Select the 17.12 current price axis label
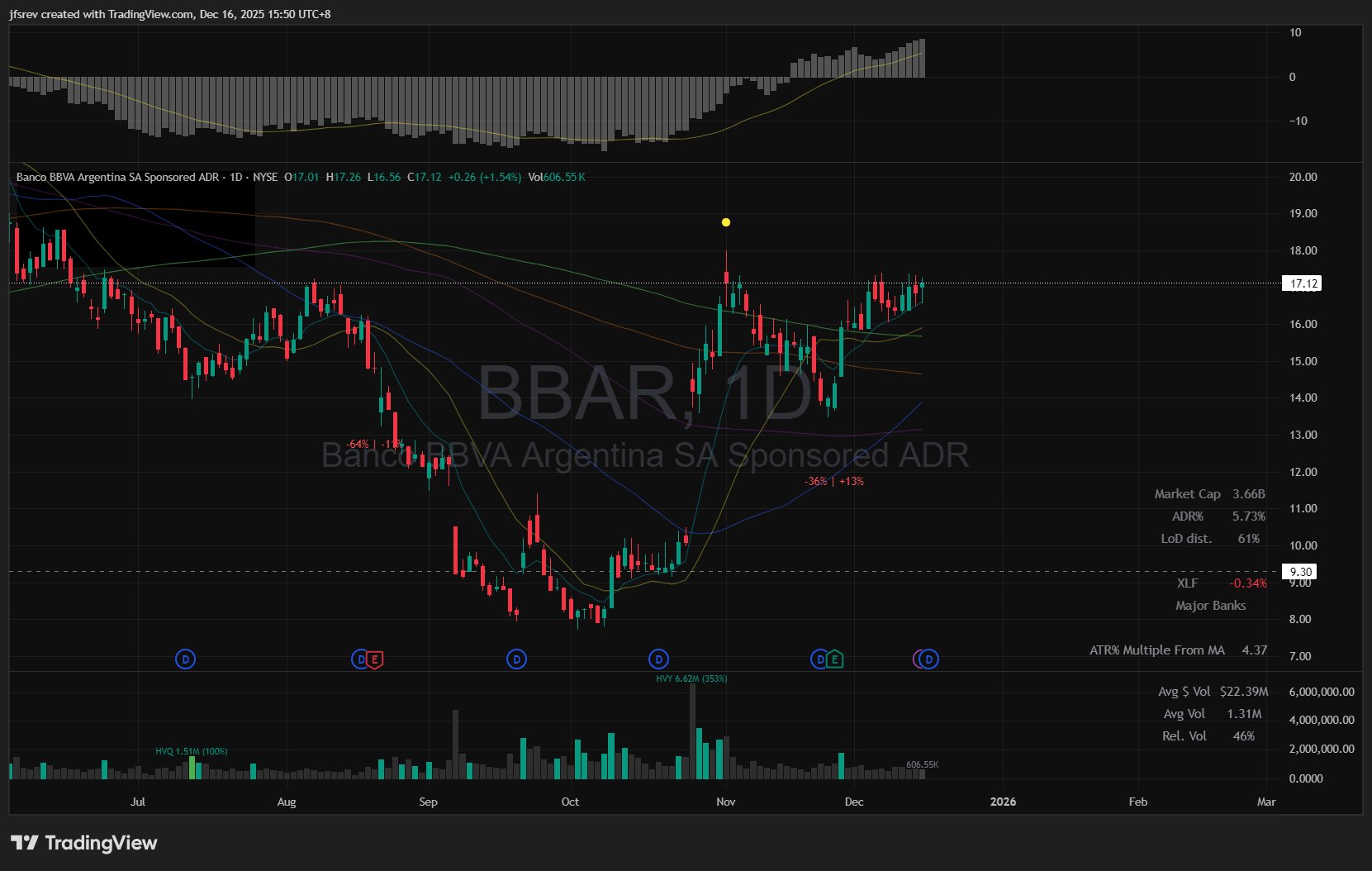Image resolution: width=1372 pixels, height=871 pixels. 1303,283
